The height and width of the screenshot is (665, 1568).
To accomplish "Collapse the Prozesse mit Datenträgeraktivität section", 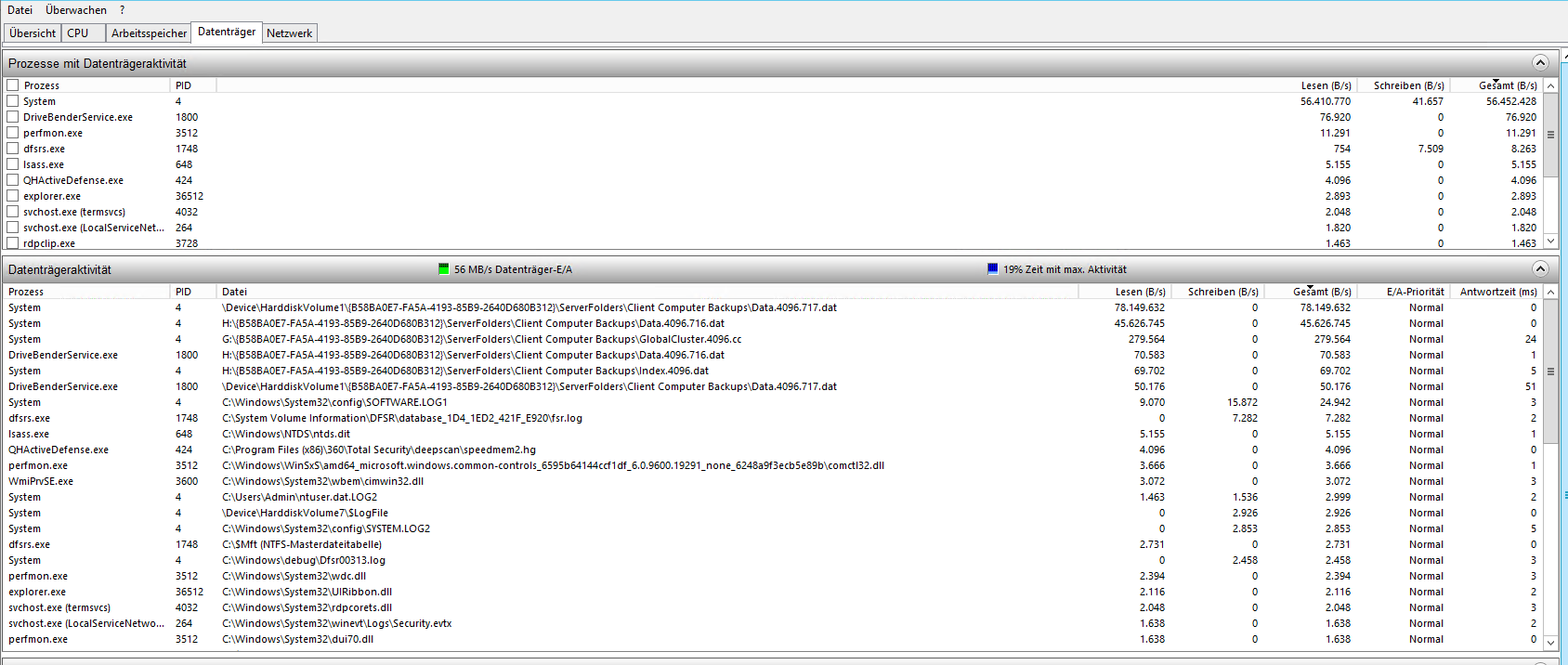I will pyautogui.click(x=1540, y=63).
